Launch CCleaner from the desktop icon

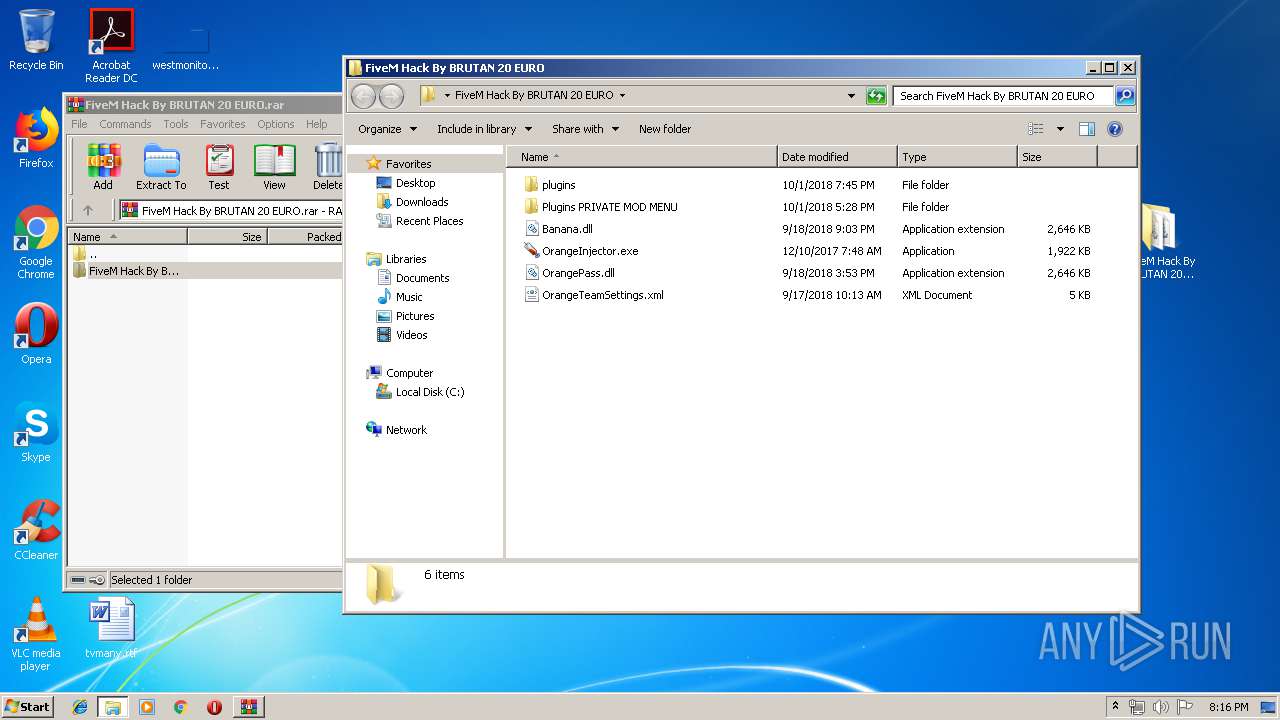click(36, 530)
